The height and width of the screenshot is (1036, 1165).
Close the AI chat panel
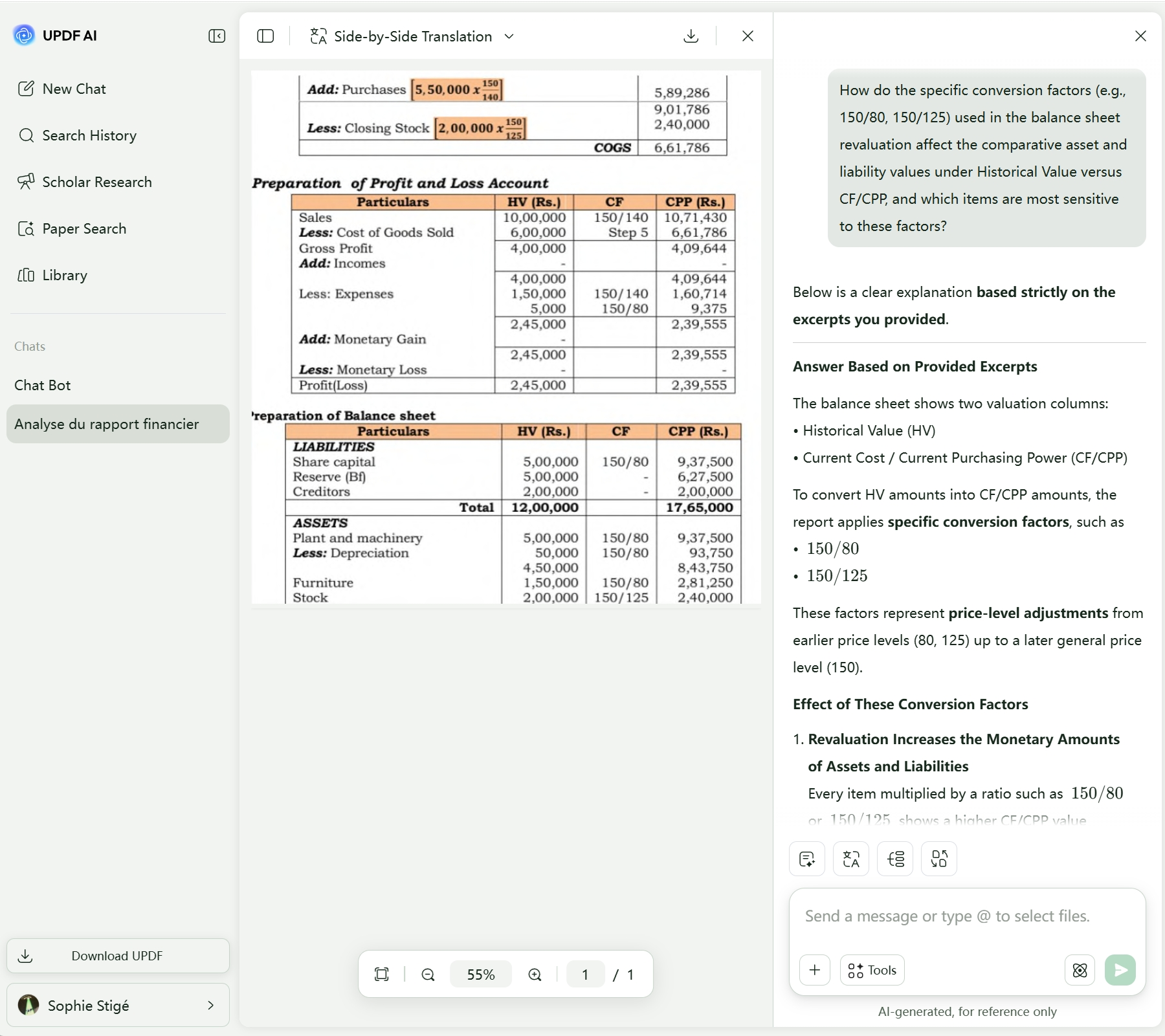pos(1140,36)
